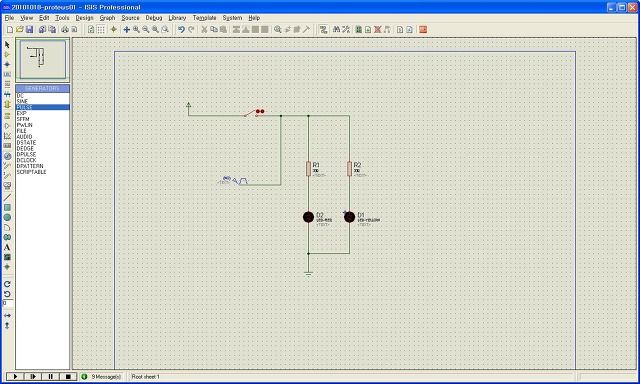Select the 2D circle graphics tool
The image size is (640, 384).
[x=7, y=218]
